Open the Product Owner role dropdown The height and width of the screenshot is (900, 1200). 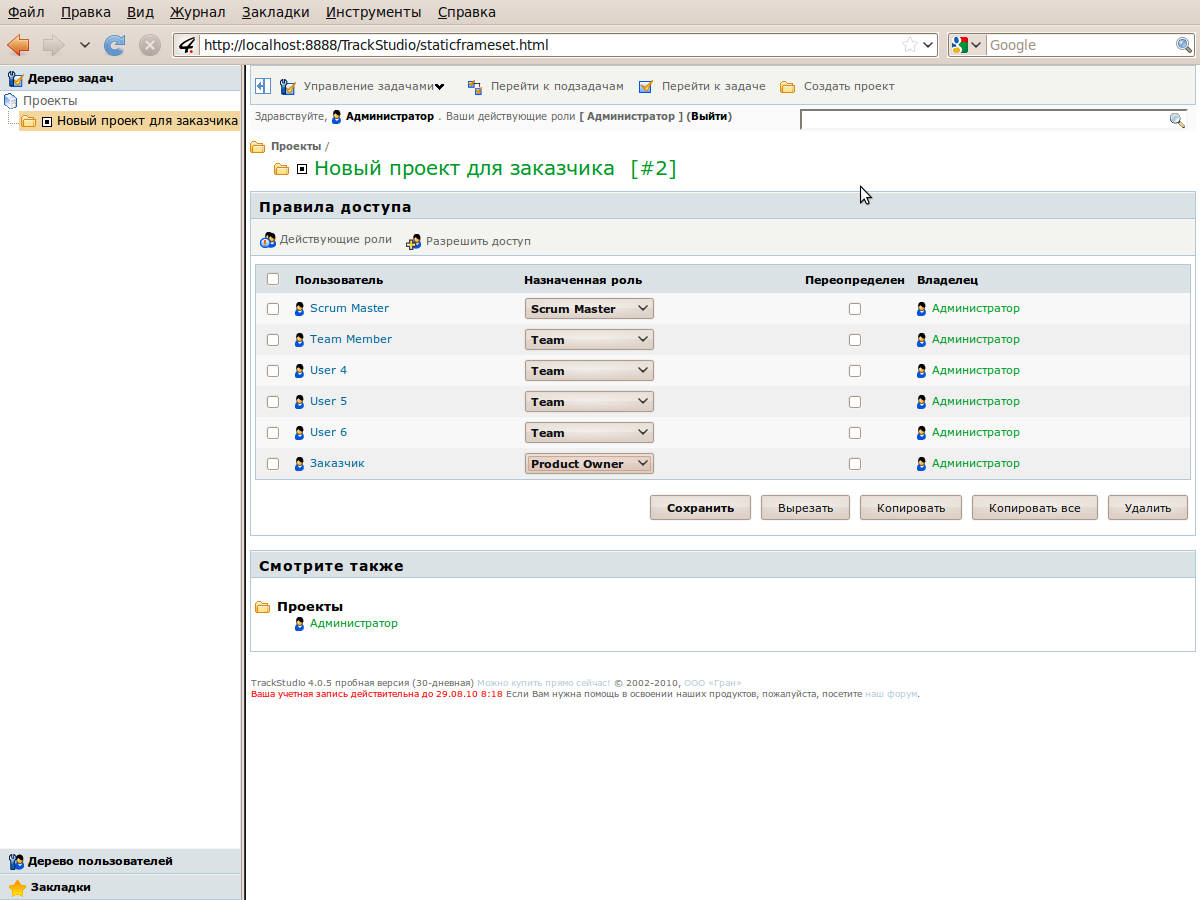[589, 464]
